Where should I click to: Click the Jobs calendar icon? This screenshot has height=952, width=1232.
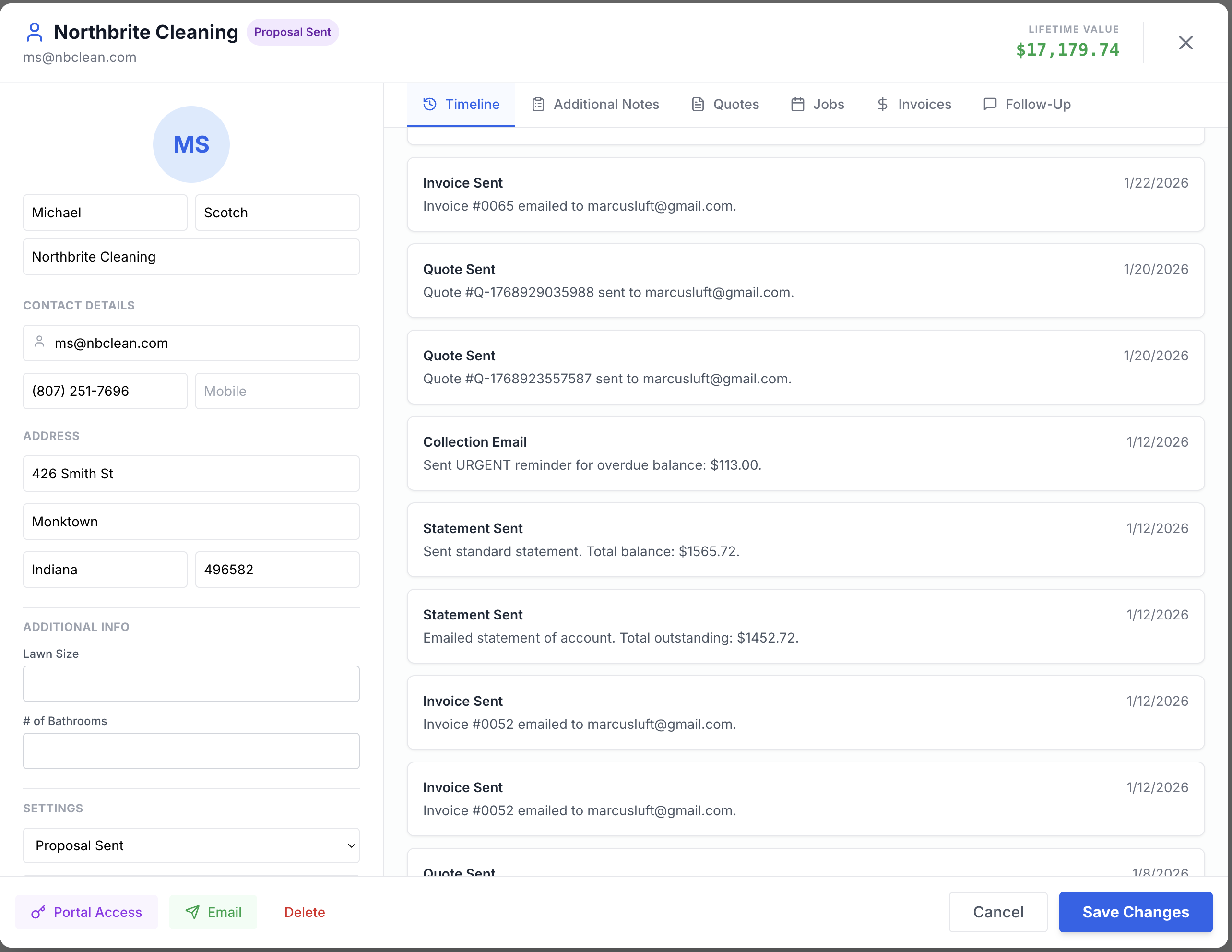coord(798,104)
